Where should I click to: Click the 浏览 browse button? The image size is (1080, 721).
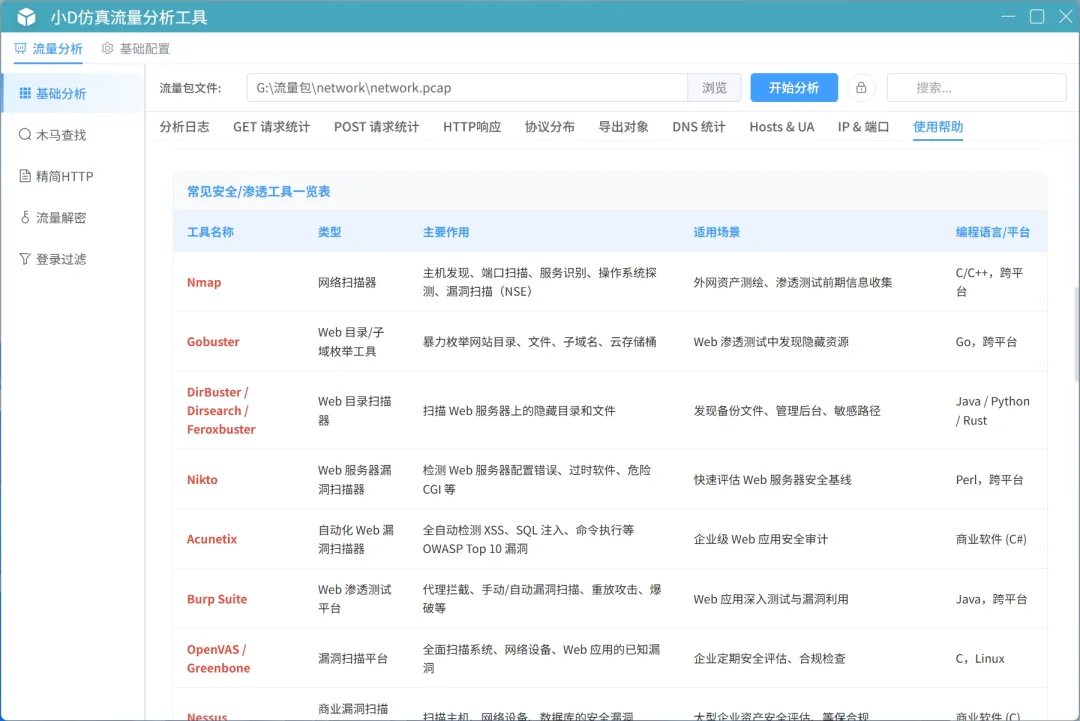pos(714,87)
